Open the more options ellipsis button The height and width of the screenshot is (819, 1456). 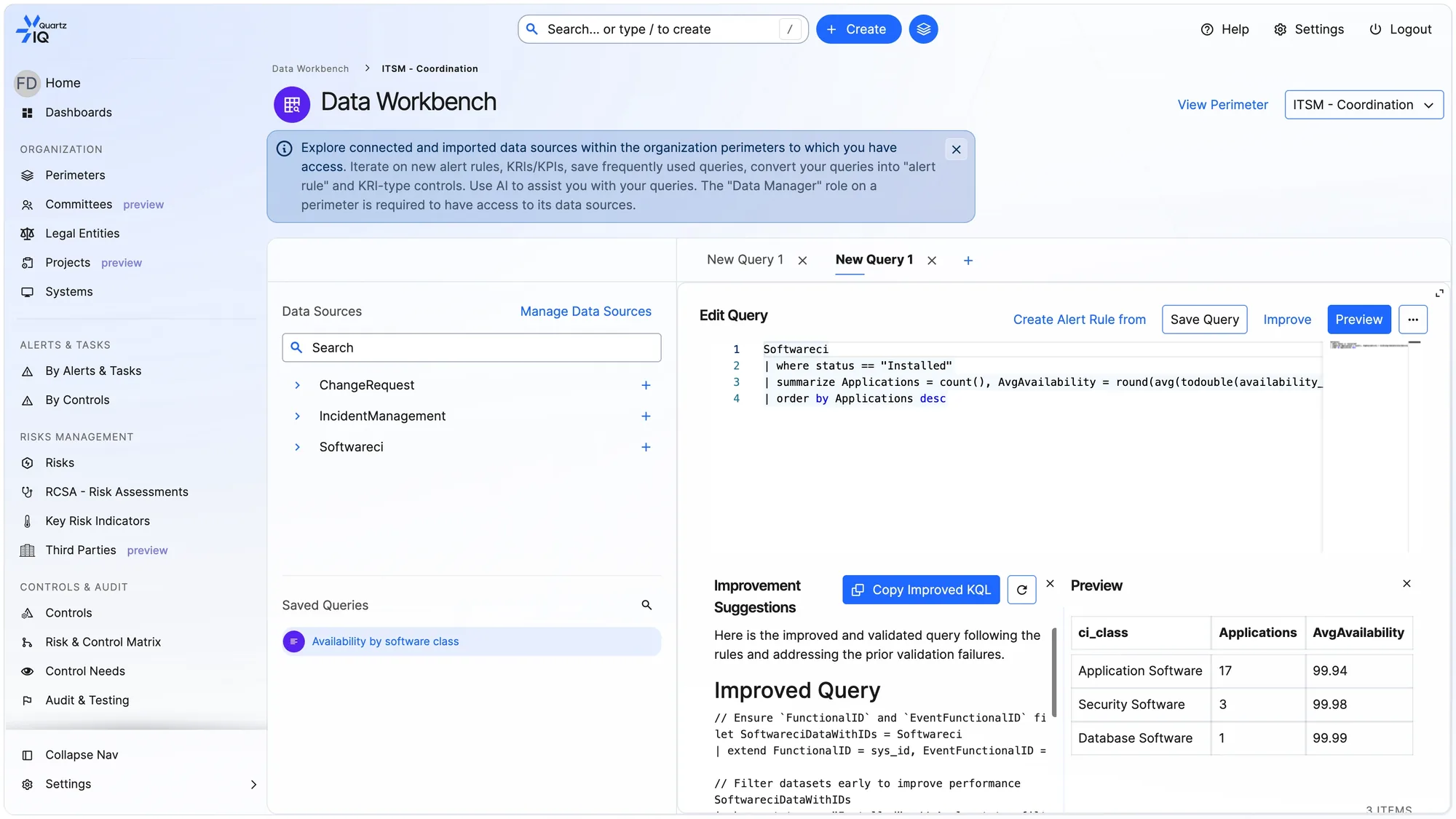click(x=1413, y=319)
